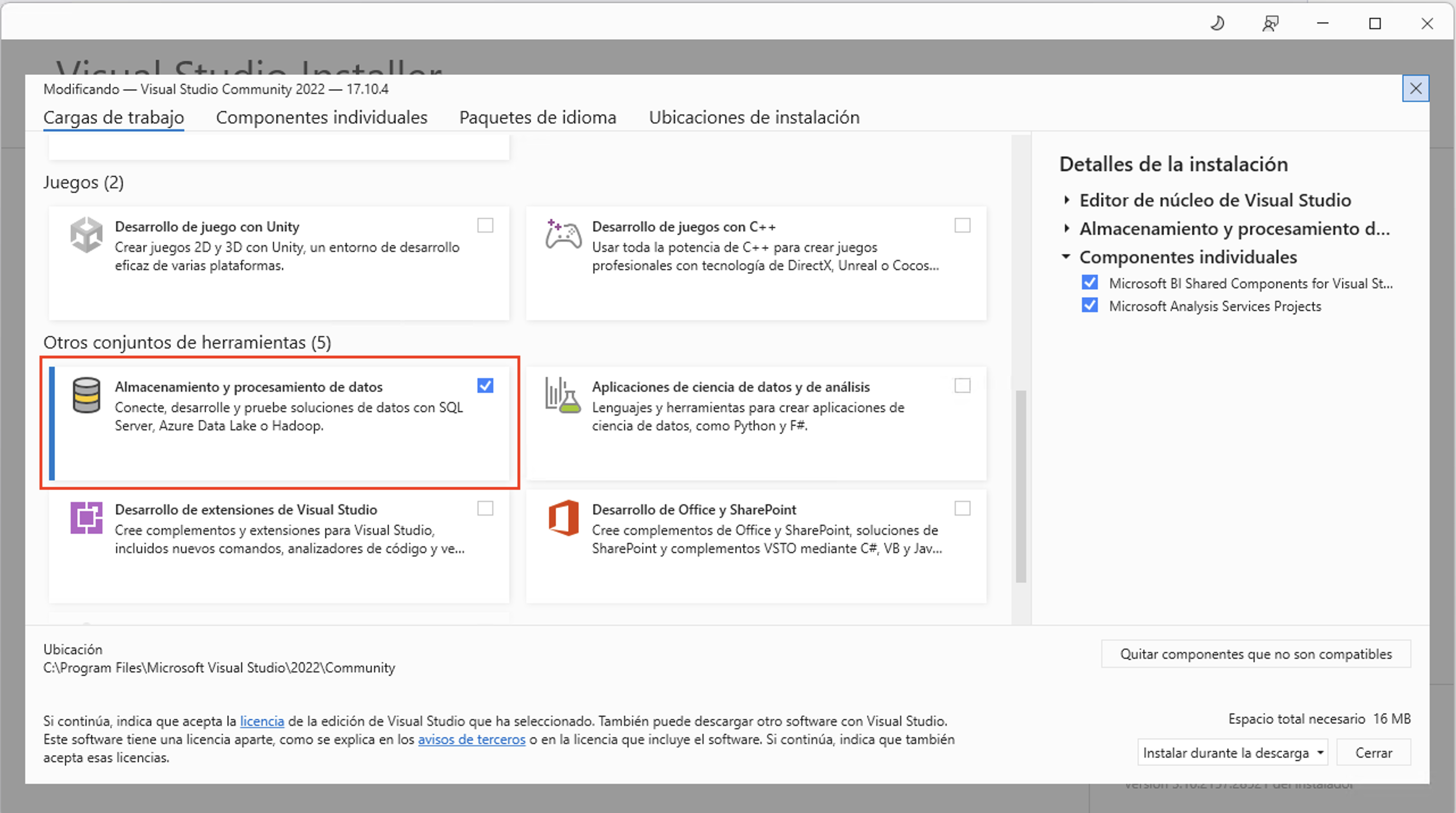Open the avisos de terceros link

pos(472,739)
